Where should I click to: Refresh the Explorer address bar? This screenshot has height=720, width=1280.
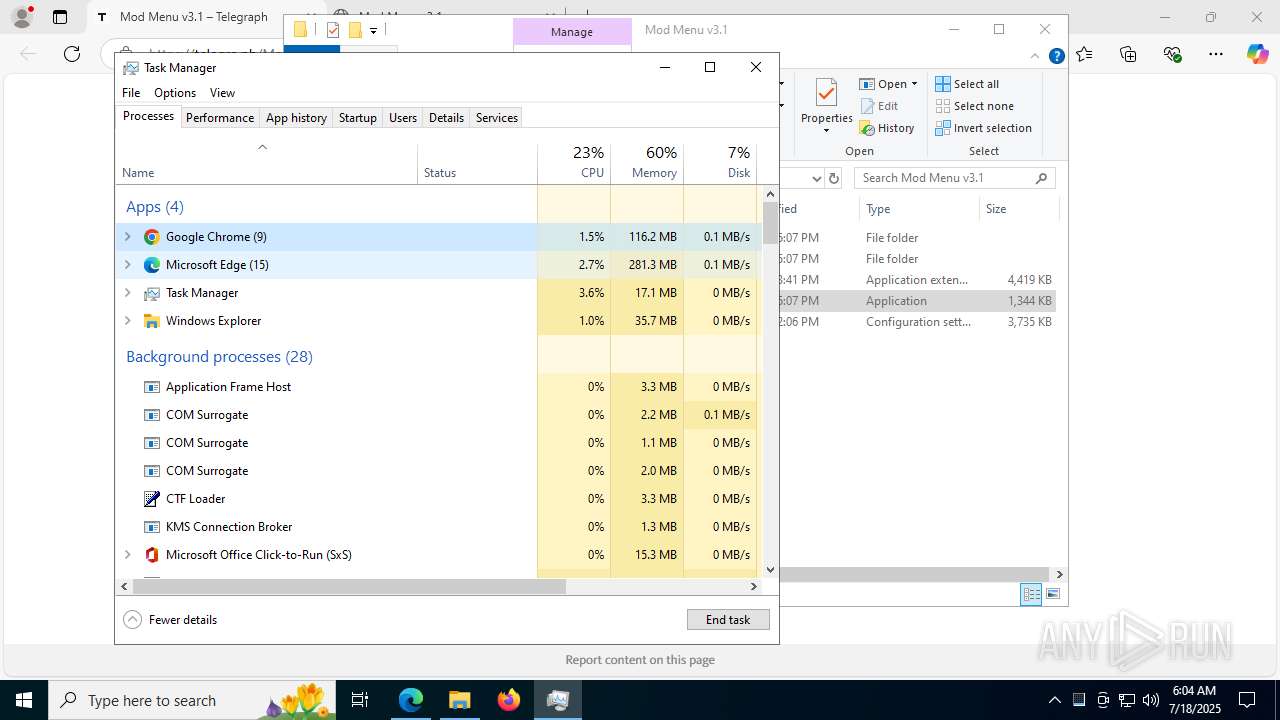pyautogui.click(x=834, y=178)
